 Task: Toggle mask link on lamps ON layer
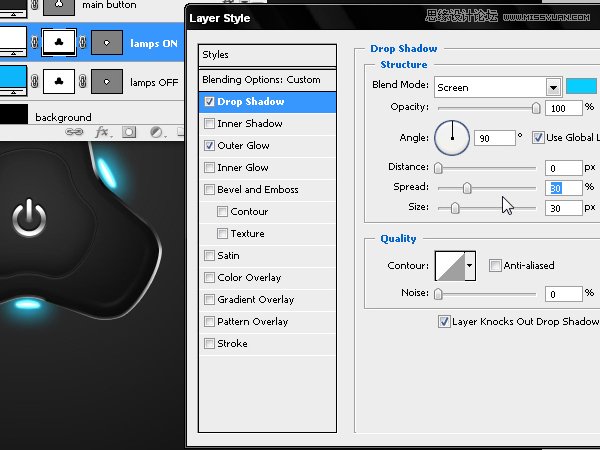[34, 42]
